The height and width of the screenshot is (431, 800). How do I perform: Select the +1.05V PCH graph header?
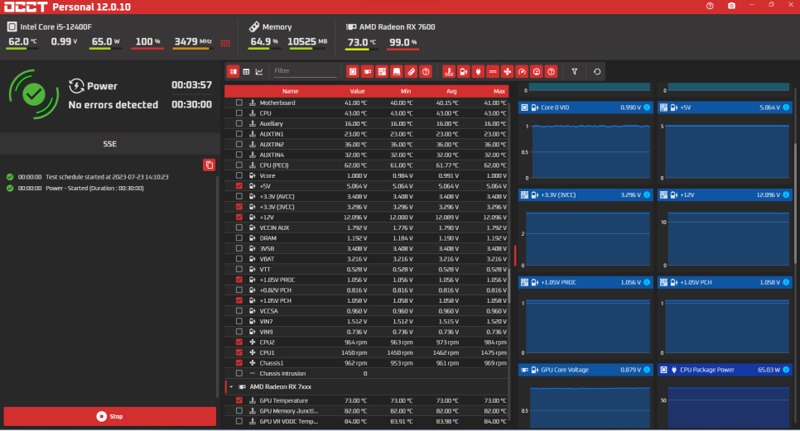[x=724, y=282]
